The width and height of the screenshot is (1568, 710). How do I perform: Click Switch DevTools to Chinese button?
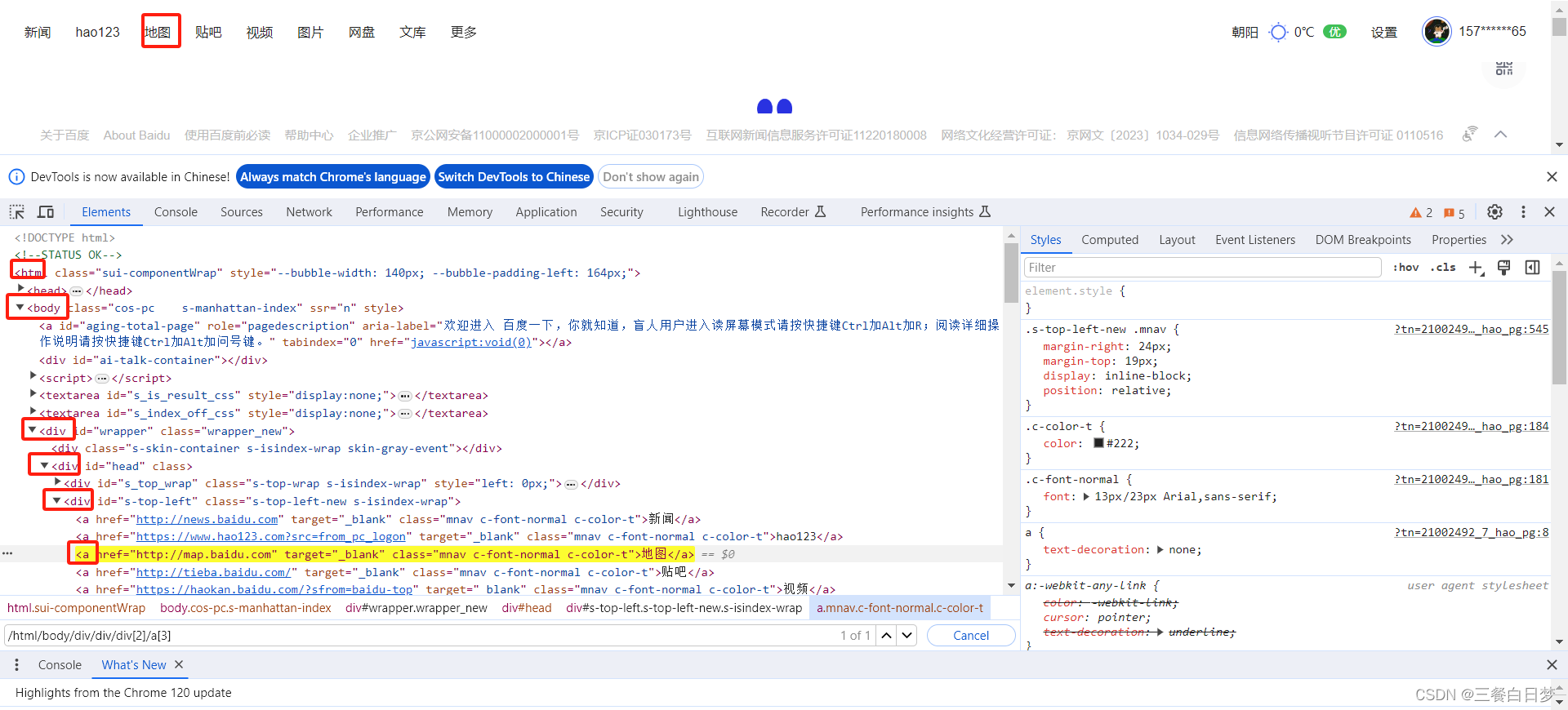(x=514, y=177)
